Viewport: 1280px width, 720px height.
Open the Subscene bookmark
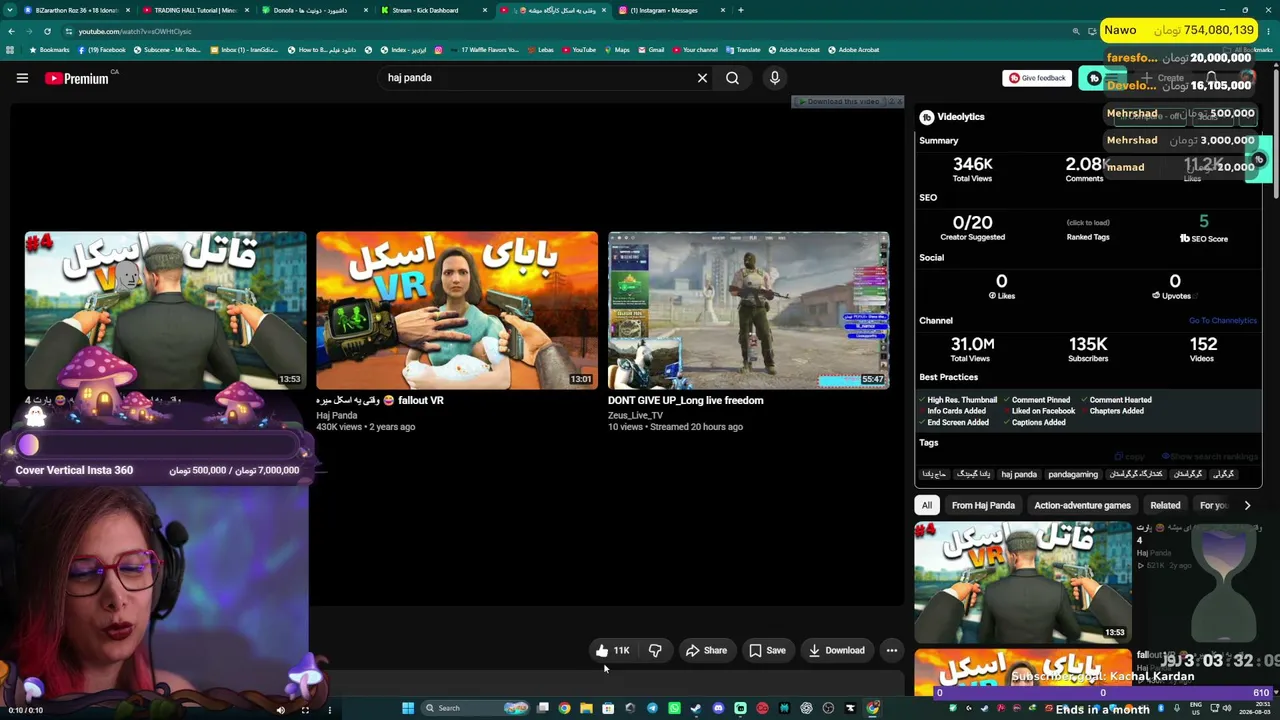click(167, 50)
